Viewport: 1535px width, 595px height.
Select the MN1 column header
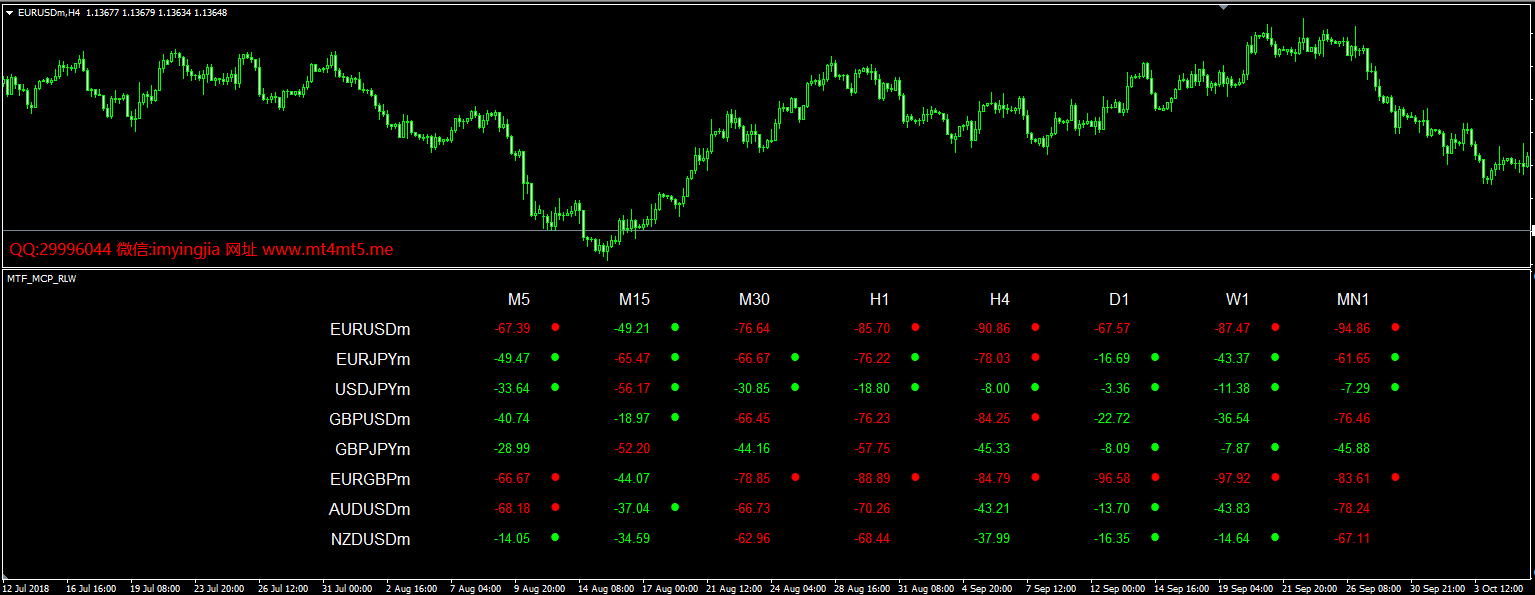(1353, 299)
